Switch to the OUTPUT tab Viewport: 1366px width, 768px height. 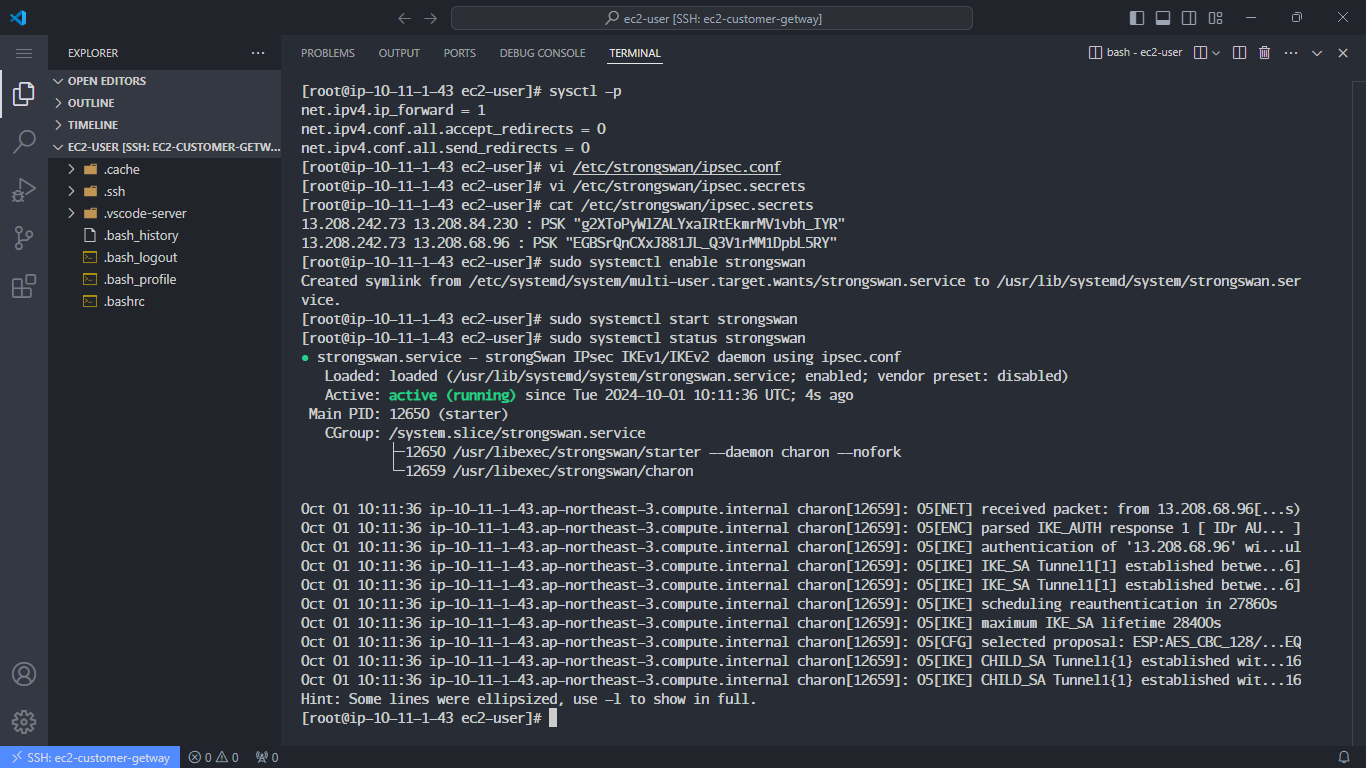(398, 53)
